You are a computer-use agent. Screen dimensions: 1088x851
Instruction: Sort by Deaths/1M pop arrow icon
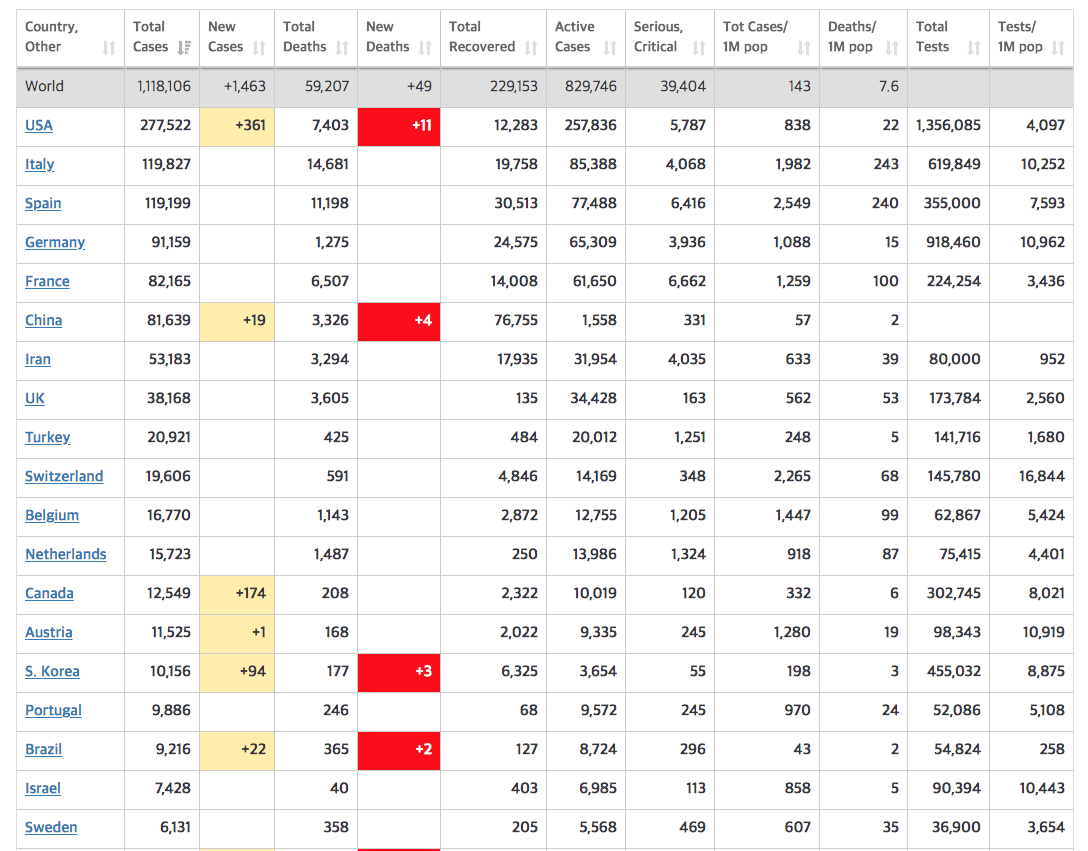[x=892, y=47]
